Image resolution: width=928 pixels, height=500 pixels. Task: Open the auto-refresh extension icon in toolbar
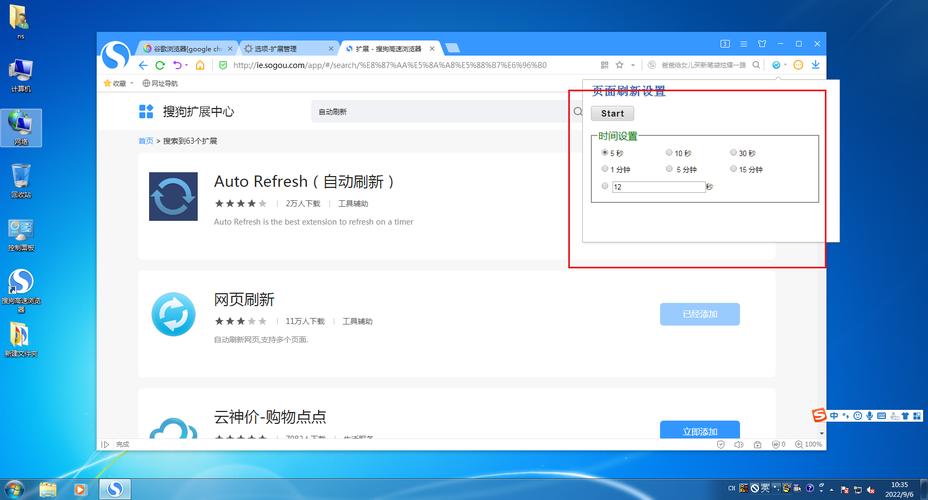click(x=776, y=65)
